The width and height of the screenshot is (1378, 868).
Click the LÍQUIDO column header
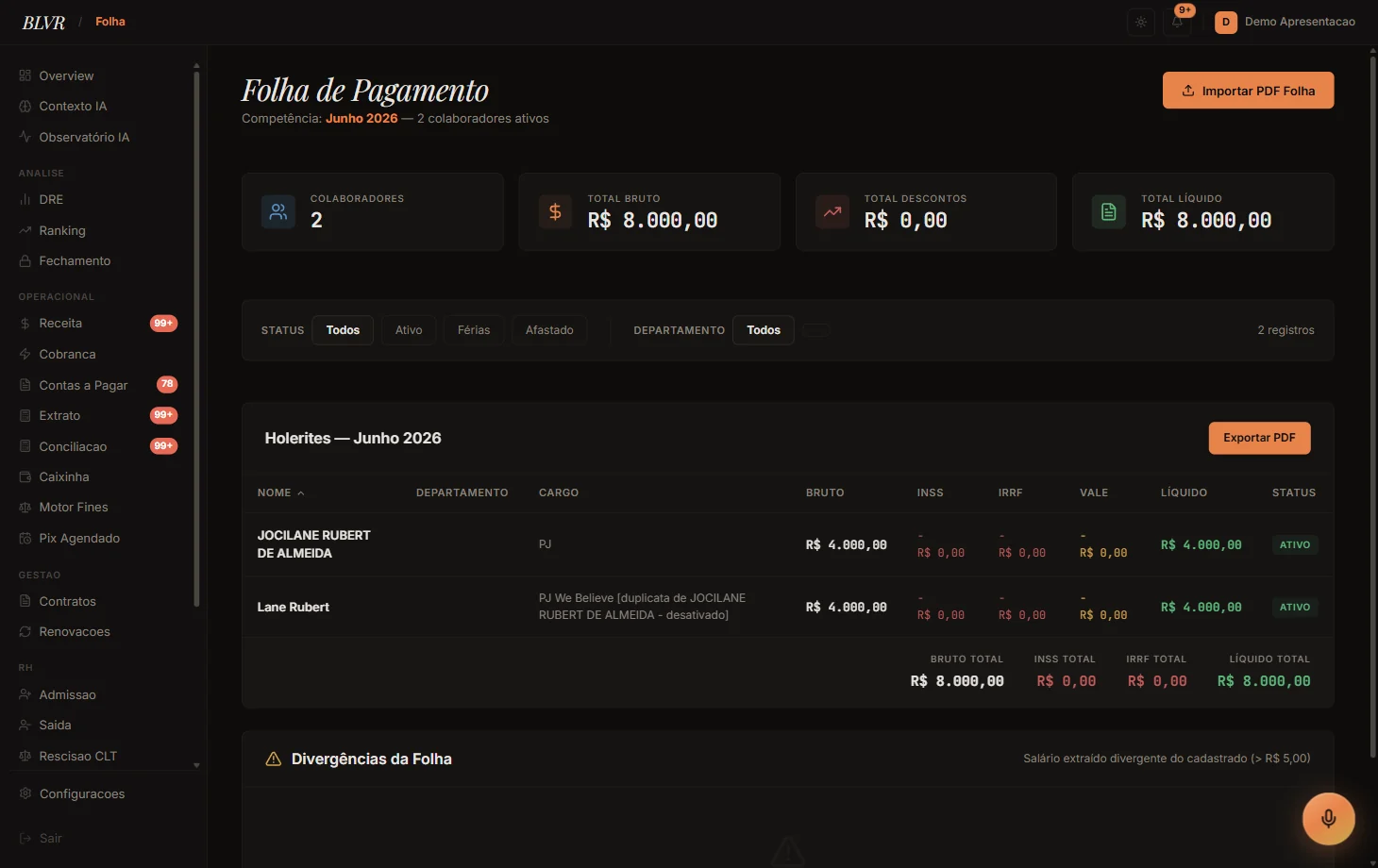coord(1184,492)
